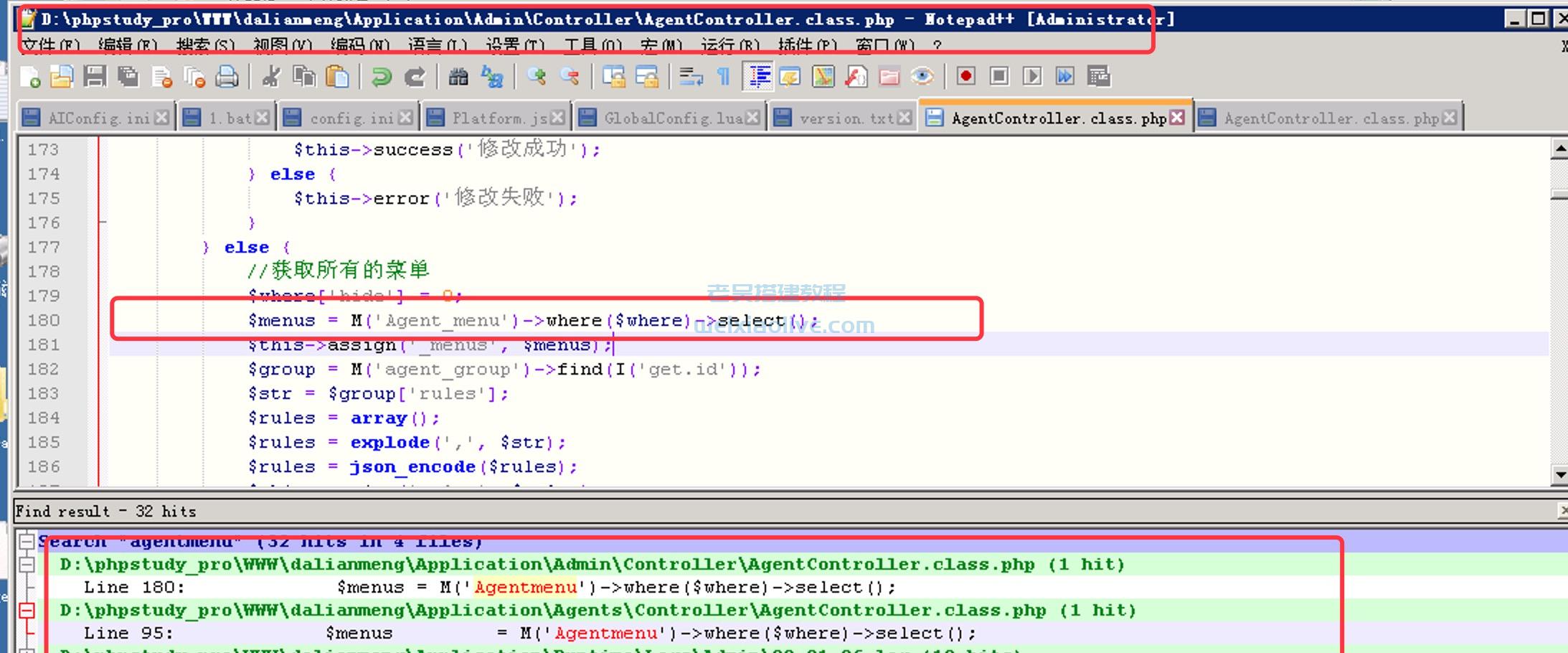Click the "Find result - 32 hits" panel title
Screen dimensions: 1568x653
(105, 511)
